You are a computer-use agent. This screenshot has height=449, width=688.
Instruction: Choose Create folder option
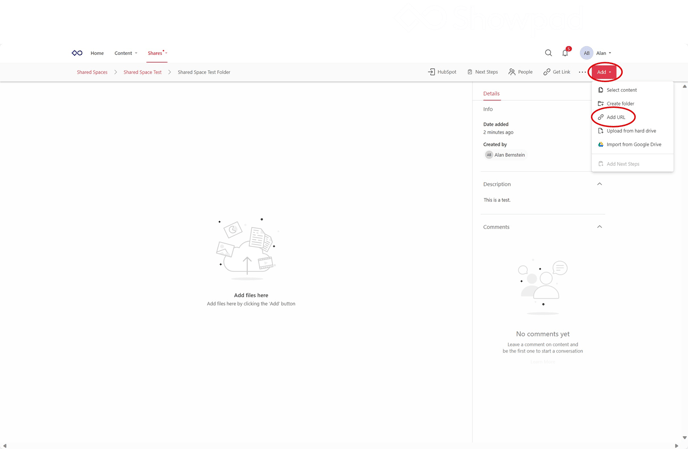click(620, 103)
